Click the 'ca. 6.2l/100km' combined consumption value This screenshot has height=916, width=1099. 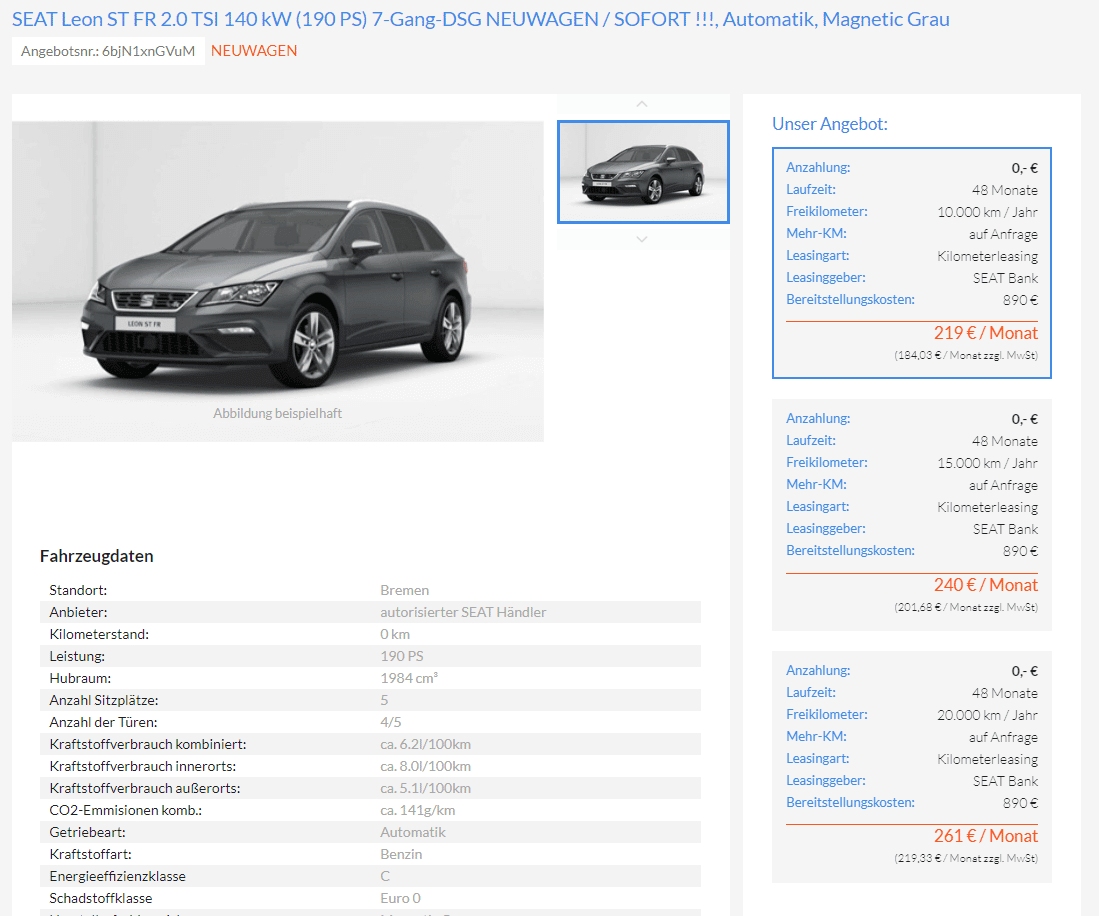point(425,744)
